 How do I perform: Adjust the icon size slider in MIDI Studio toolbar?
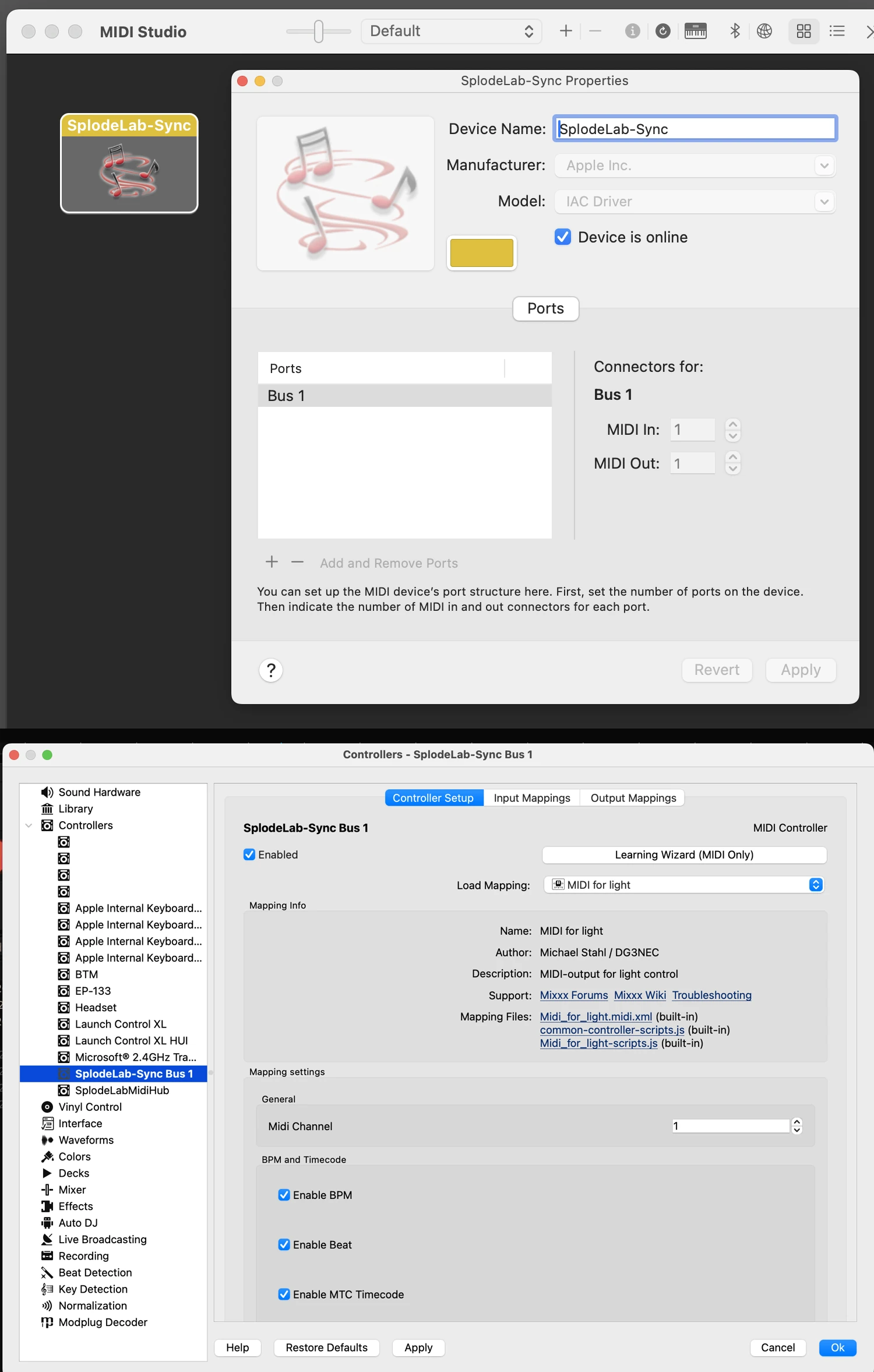pyautogui.click(x=318, y=31)
